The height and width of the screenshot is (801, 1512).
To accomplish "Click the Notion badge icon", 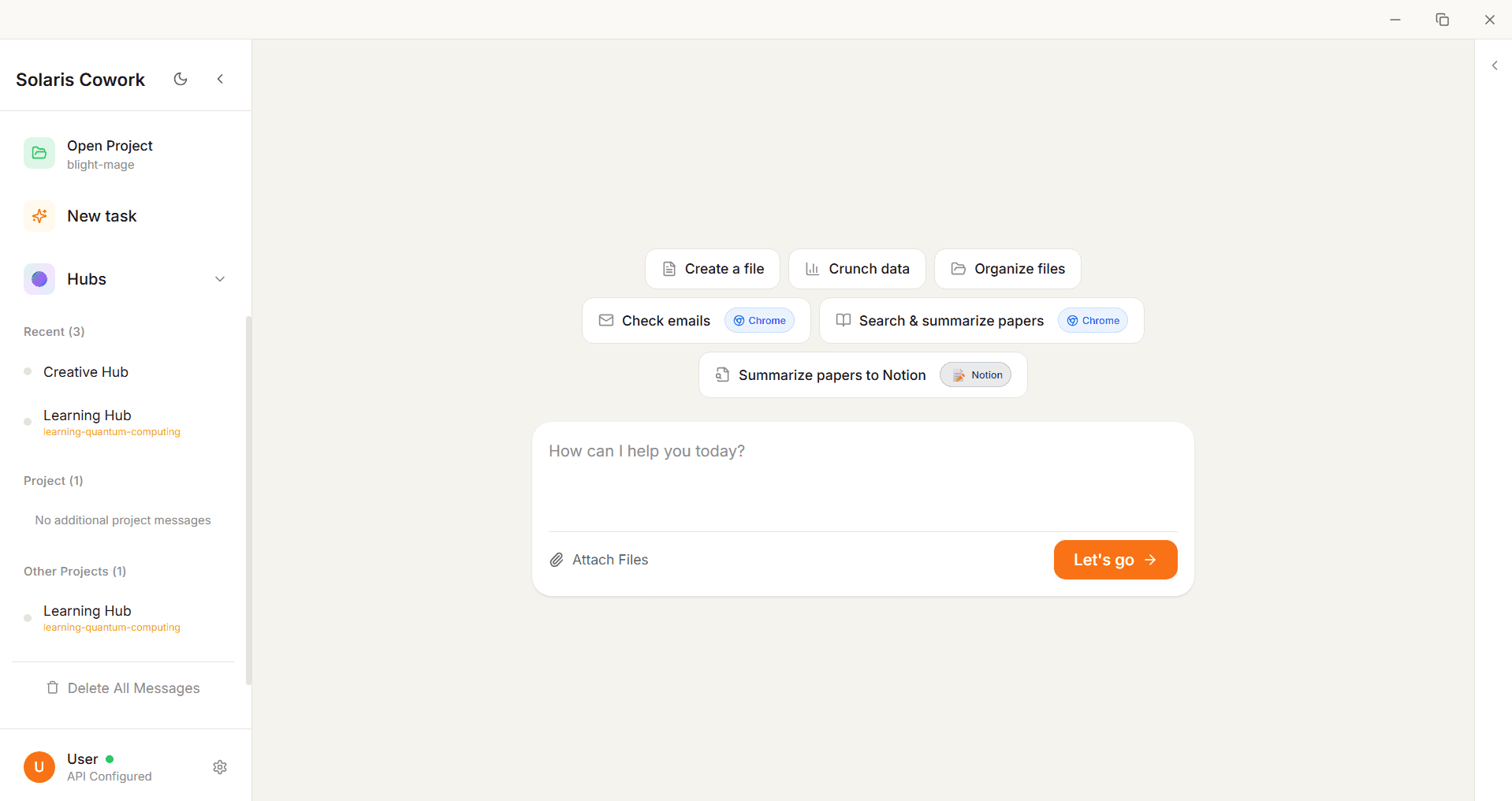I will (959, 375).
